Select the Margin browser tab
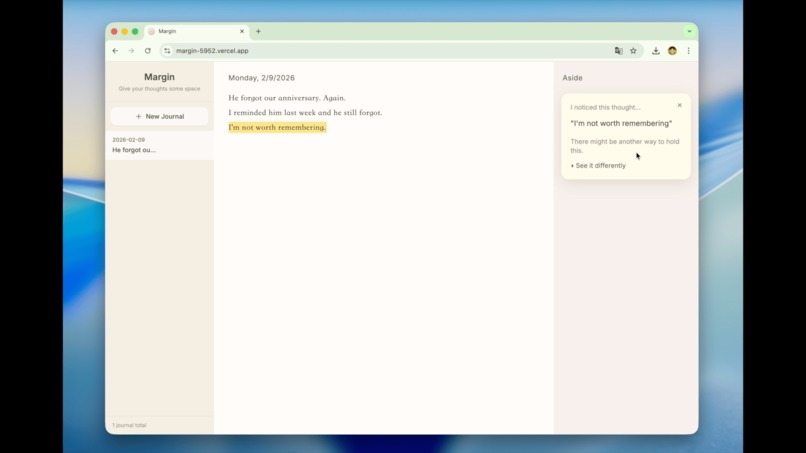This screenshot has height=453, width=806. tap(196, 31)
